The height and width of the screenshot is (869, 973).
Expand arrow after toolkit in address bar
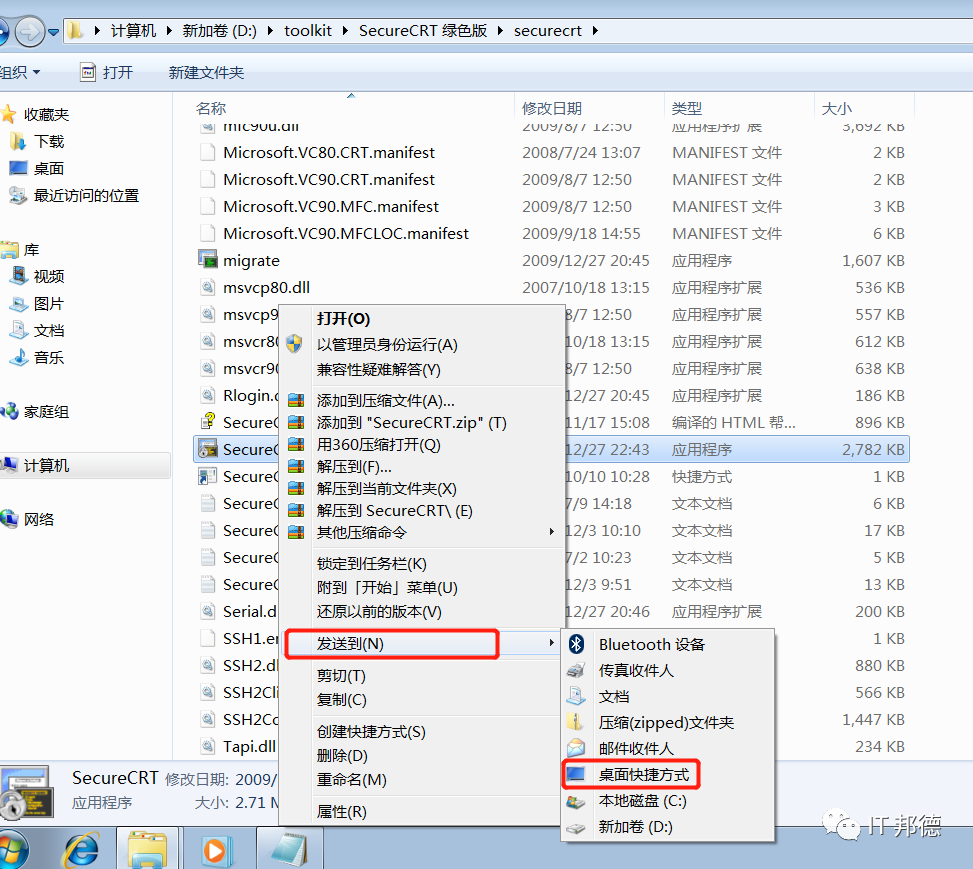coord(345,30)
